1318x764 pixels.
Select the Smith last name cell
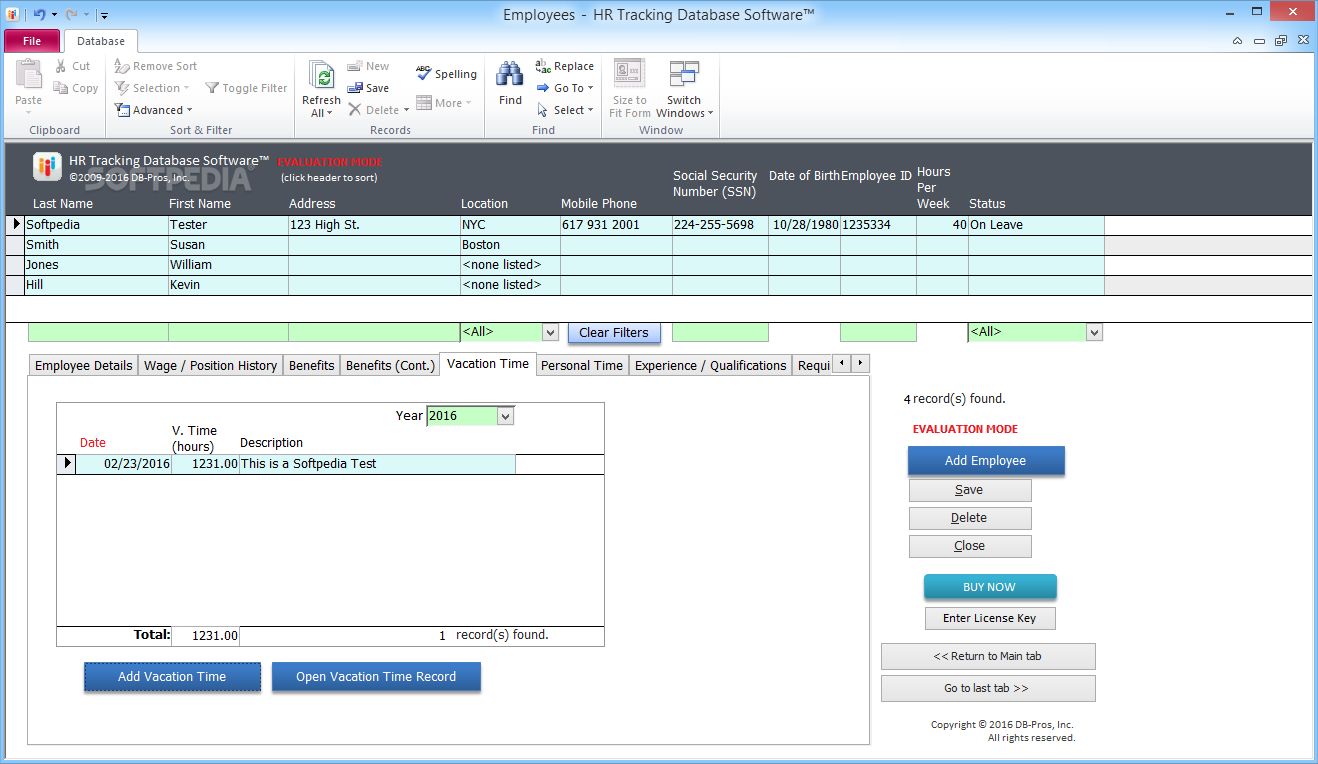tap(96, 245)
